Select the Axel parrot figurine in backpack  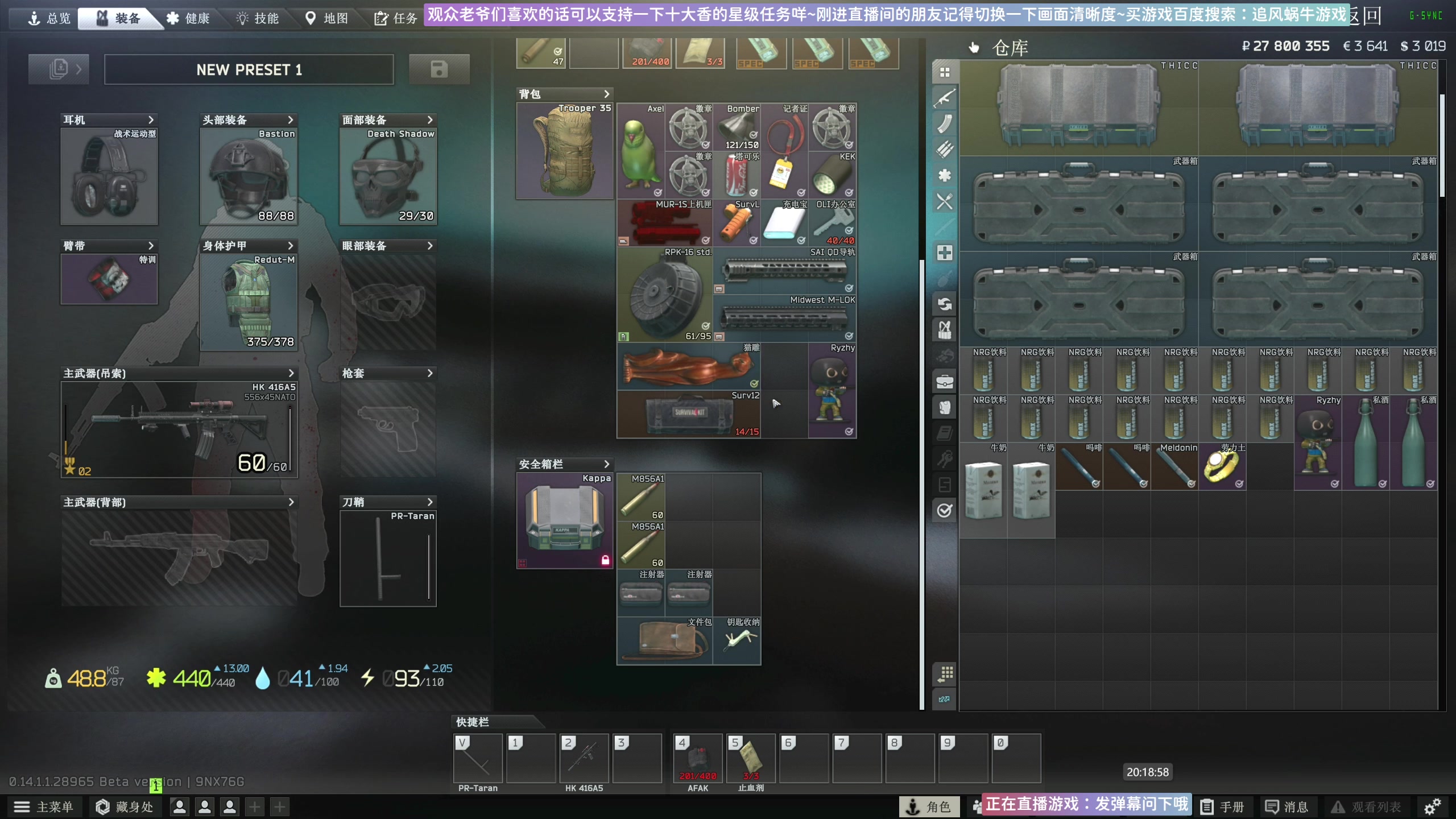640,151
